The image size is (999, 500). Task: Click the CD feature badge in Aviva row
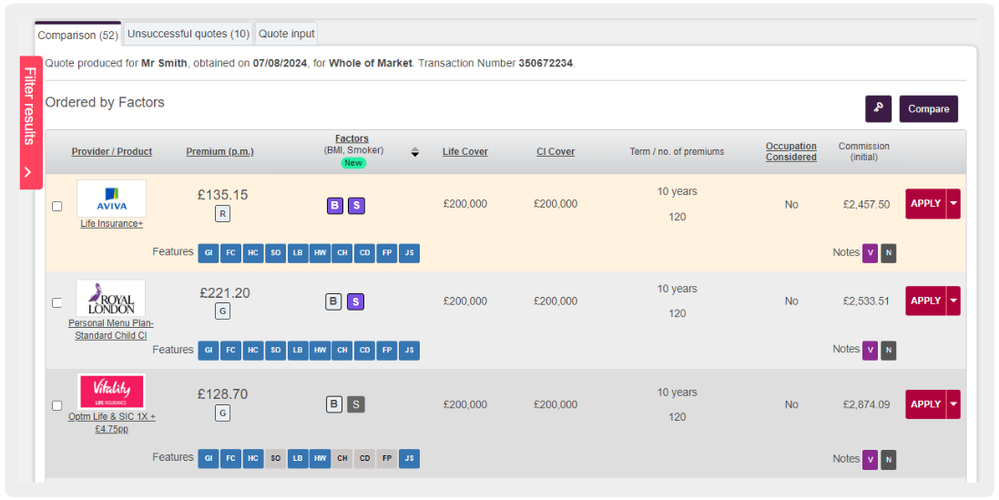click(x=364, y=253)
